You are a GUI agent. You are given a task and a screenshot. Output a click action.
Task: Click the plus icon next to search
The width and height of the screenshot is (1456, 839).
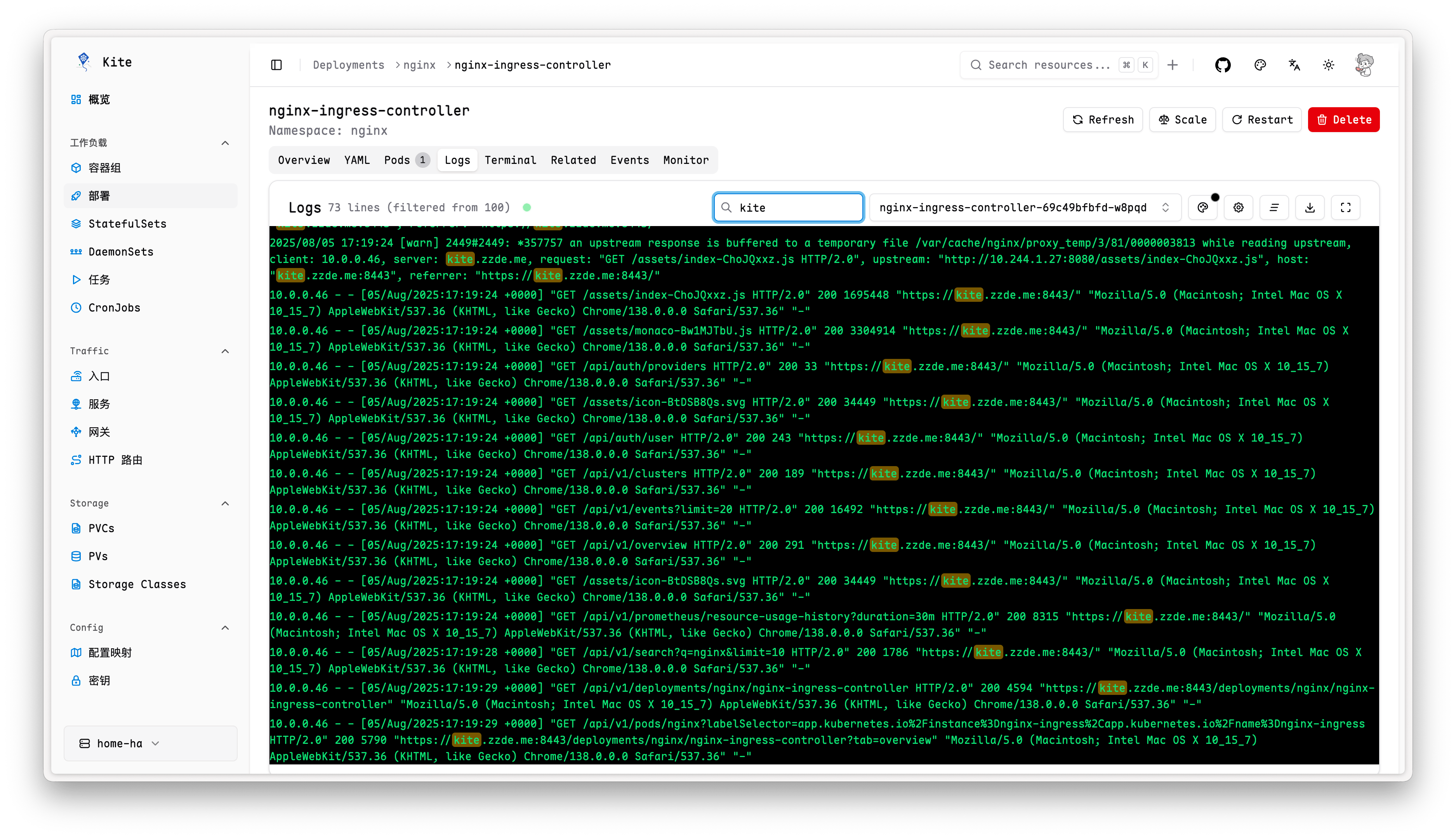click(x=1172, y=65)
